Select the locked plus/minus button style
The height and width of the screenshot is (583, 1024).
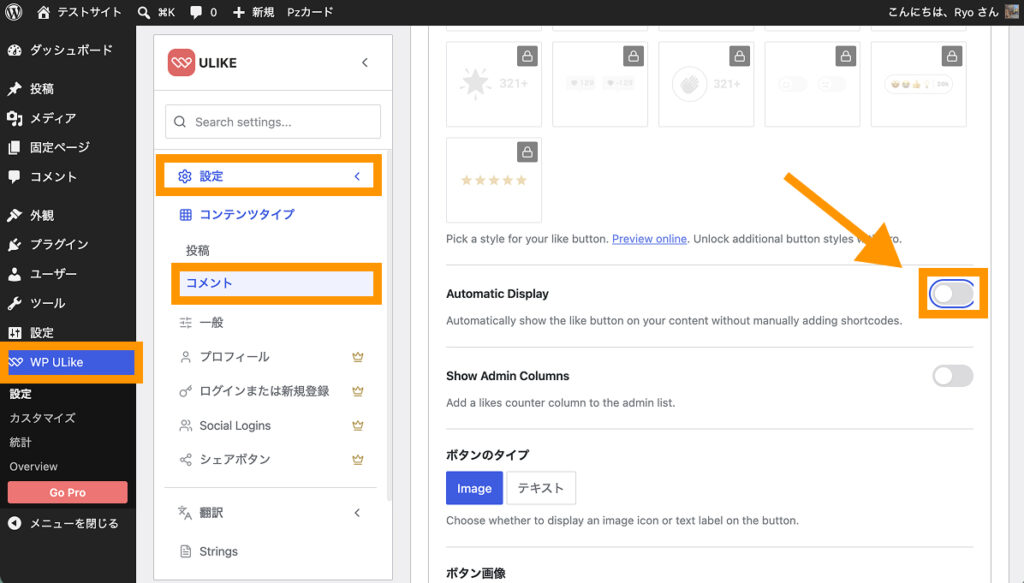click(x=812, y=84)
